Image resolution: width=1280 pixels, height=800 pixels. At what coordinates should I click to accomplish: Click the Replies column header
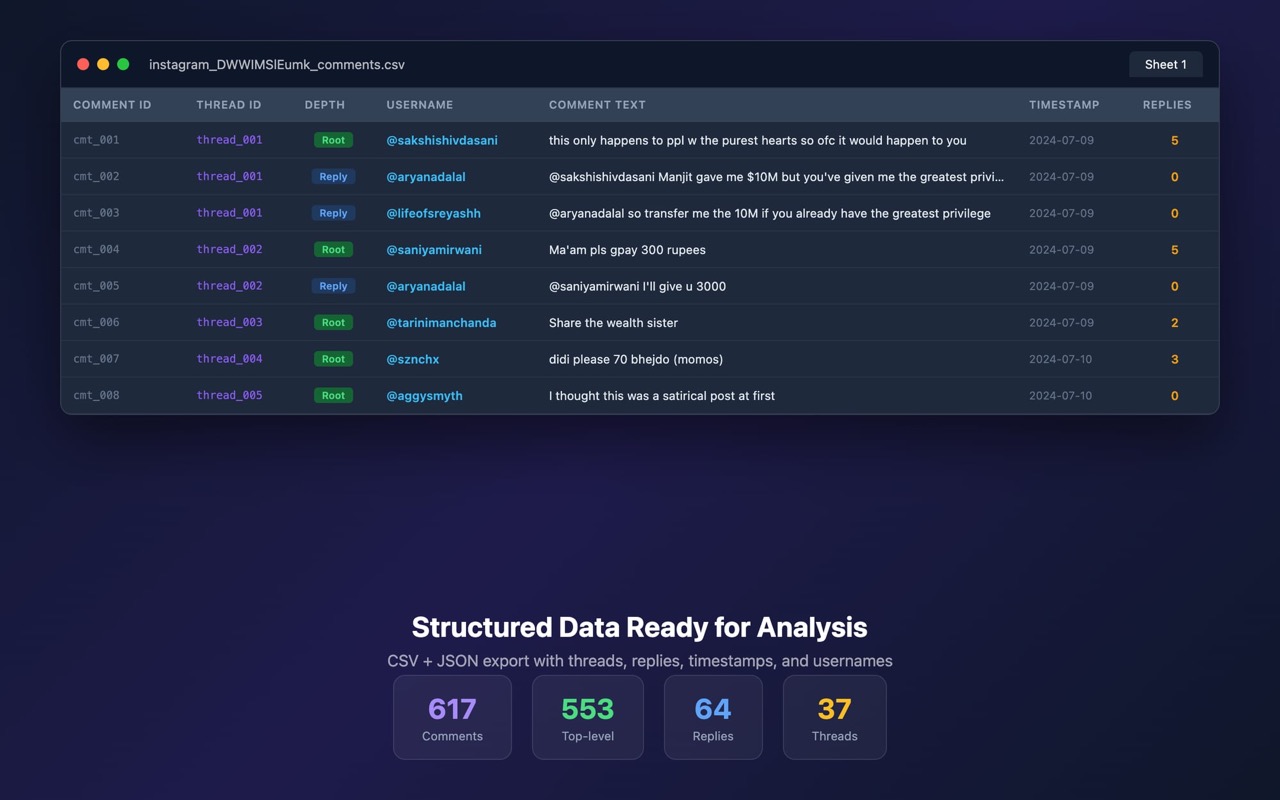click(x=1166, y=105)
